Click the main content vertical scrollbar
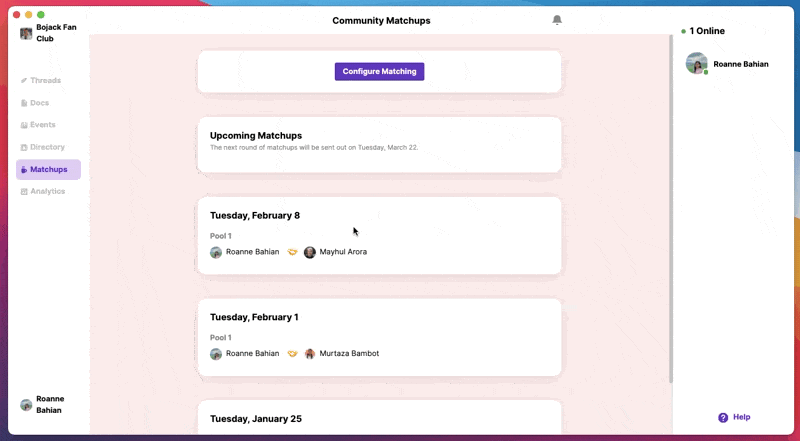Viewport: 800px width, 441px height. click(670, 209)
